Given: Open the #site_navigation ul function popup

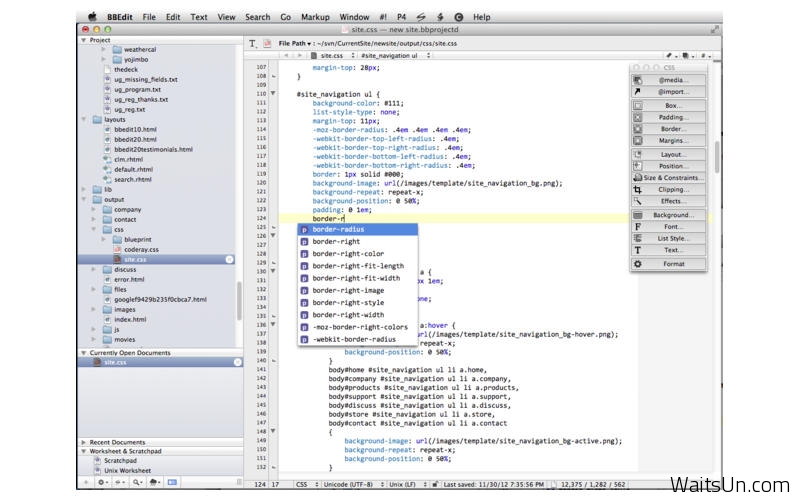Looking at the screenshot, I should click(395, 55).
